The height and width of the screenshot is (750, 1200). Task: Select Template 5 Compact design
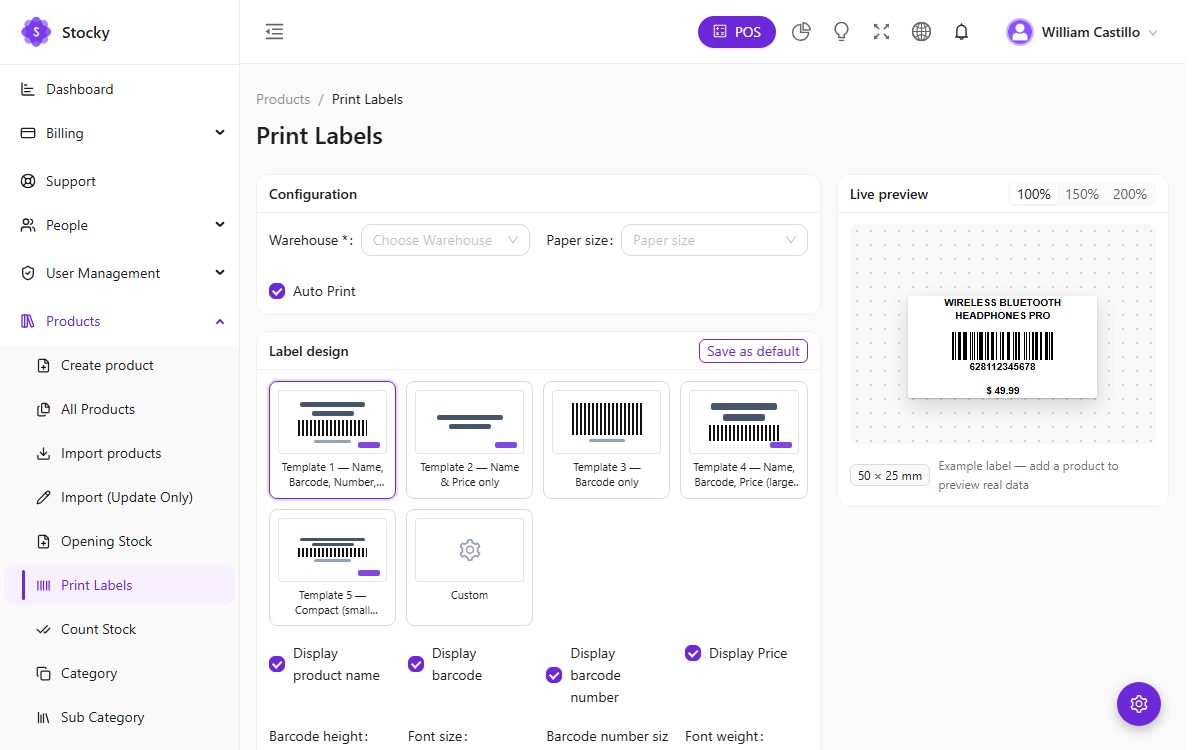point(332,567)
